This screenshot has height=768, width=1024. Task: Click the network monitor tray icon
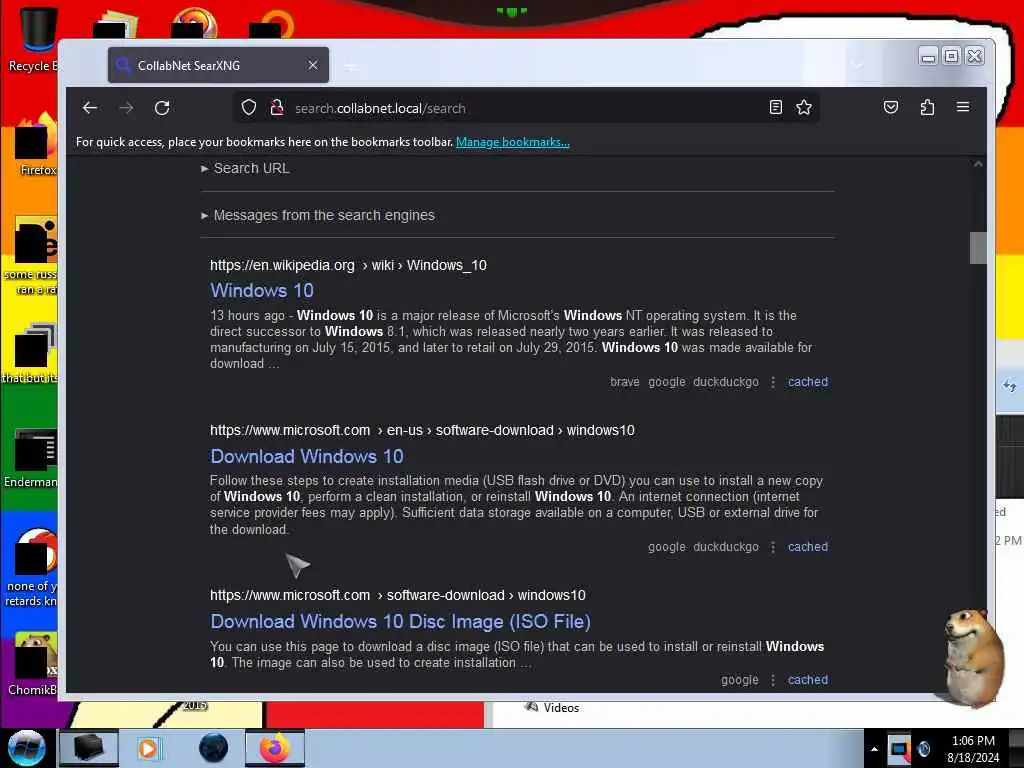(899, 749)
